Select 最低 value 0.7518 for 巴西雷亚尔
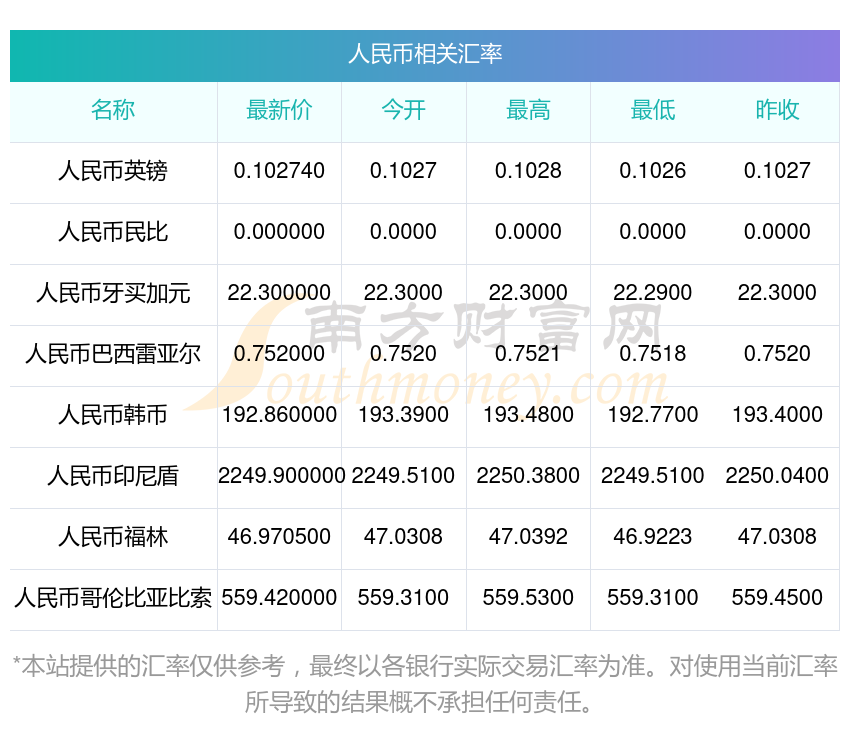 (653, 354)
